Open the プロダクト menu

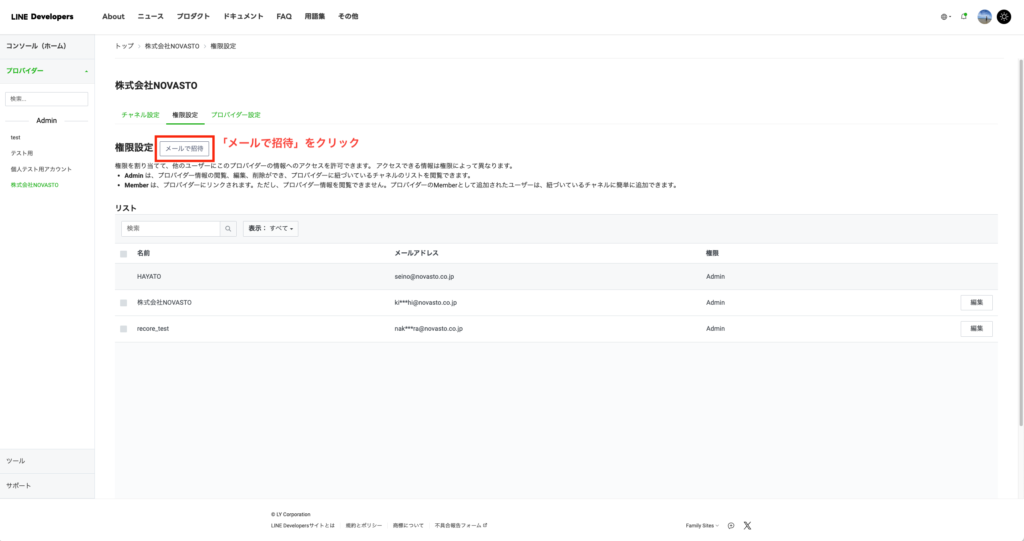tap(193, 16)
